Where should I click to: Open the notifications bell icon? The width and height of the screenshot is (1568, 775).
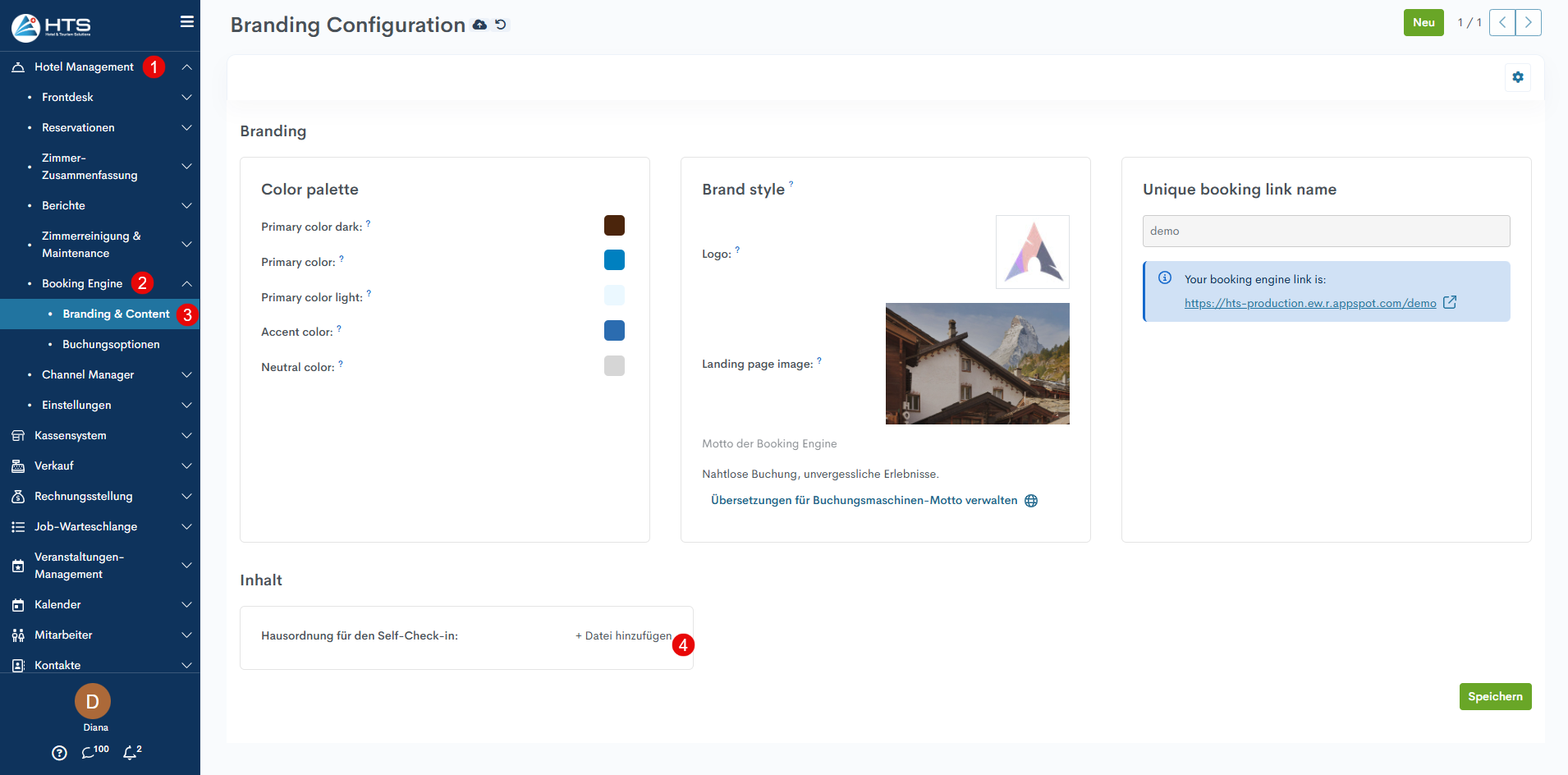tap(130, 752)
